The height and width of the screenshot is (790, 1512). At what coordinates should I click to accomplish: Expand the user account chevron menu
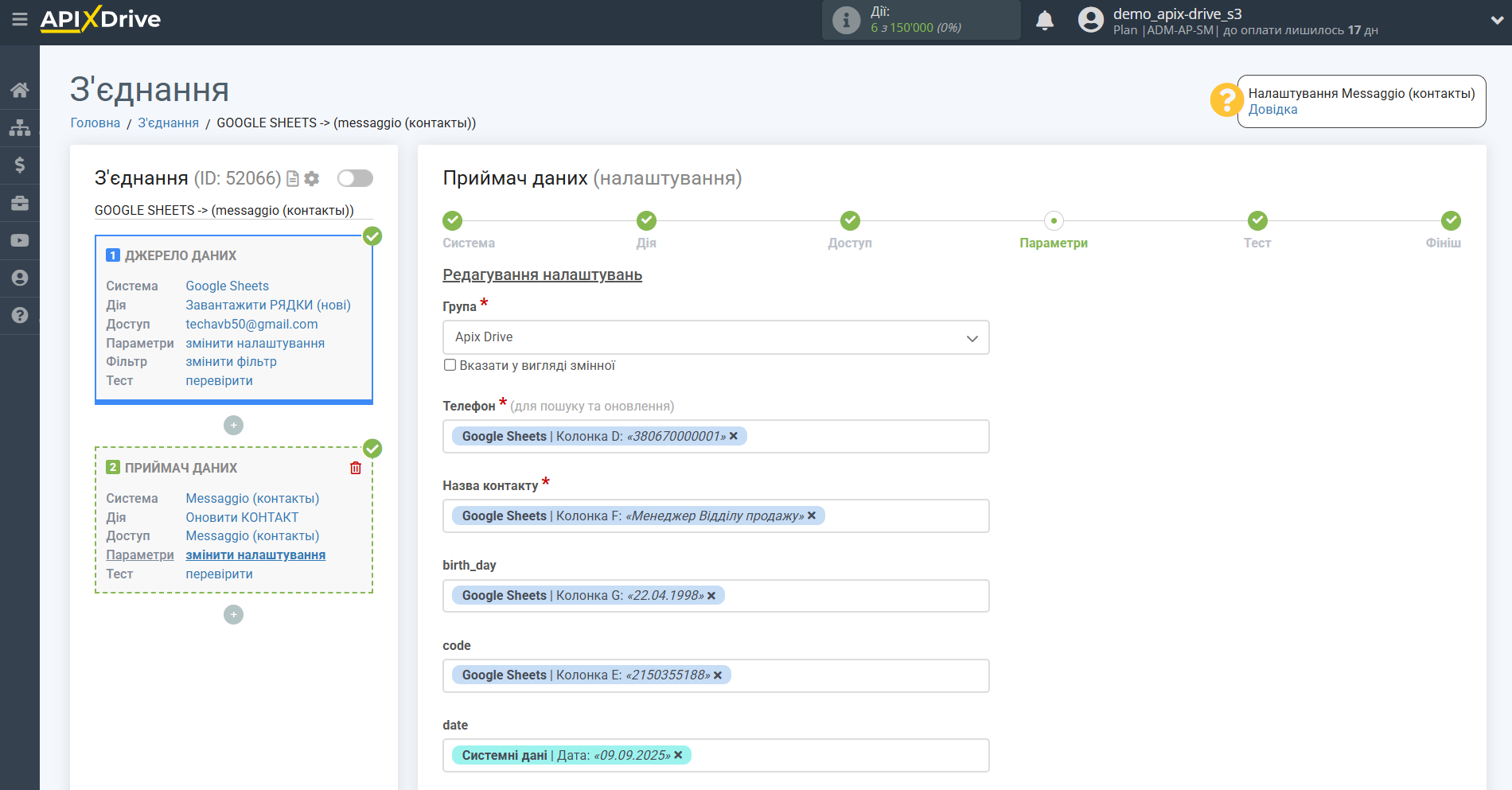coord(1496,21)
